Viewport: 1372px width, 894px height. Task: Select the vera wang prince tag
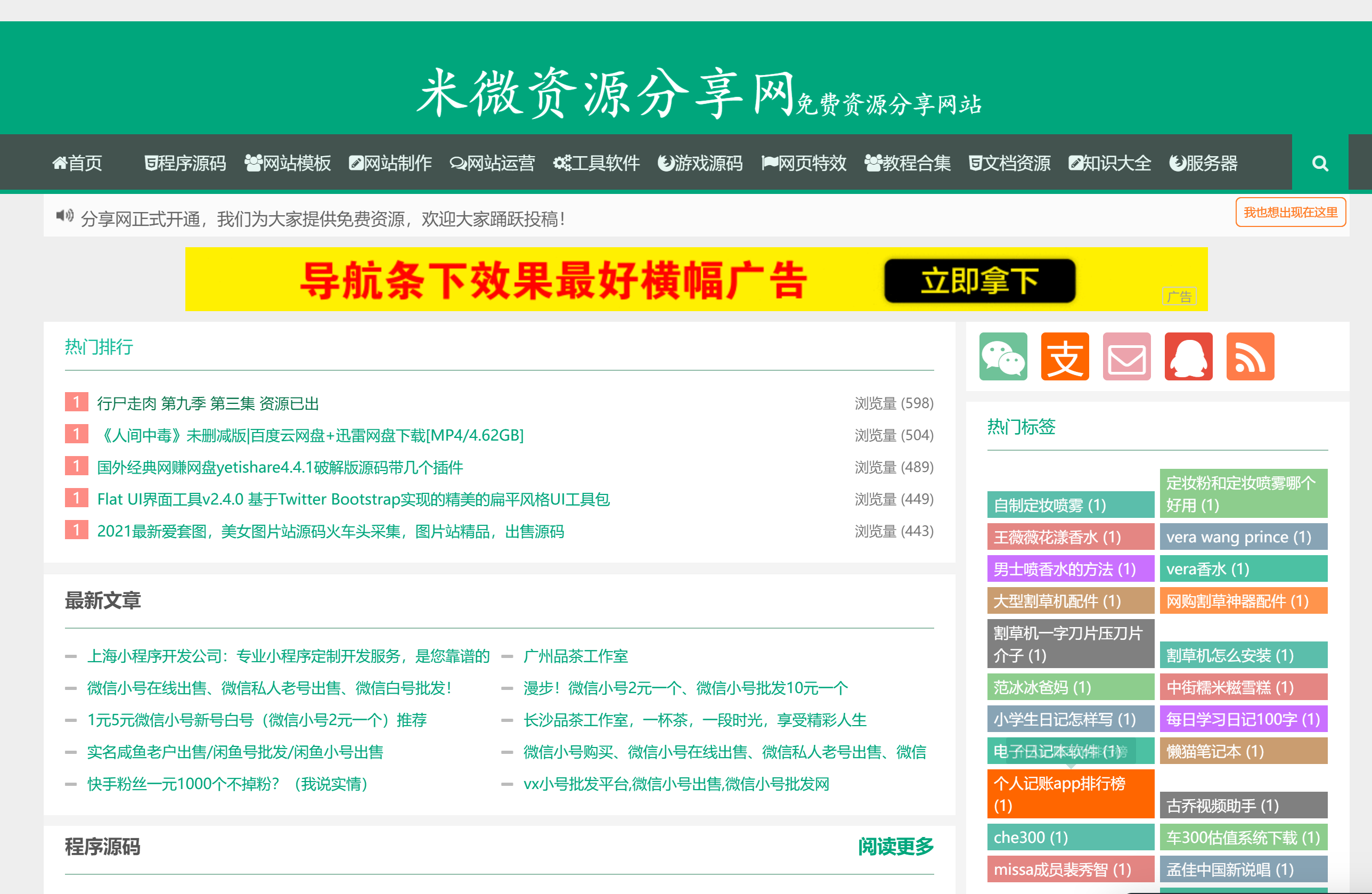[1237, 537]
